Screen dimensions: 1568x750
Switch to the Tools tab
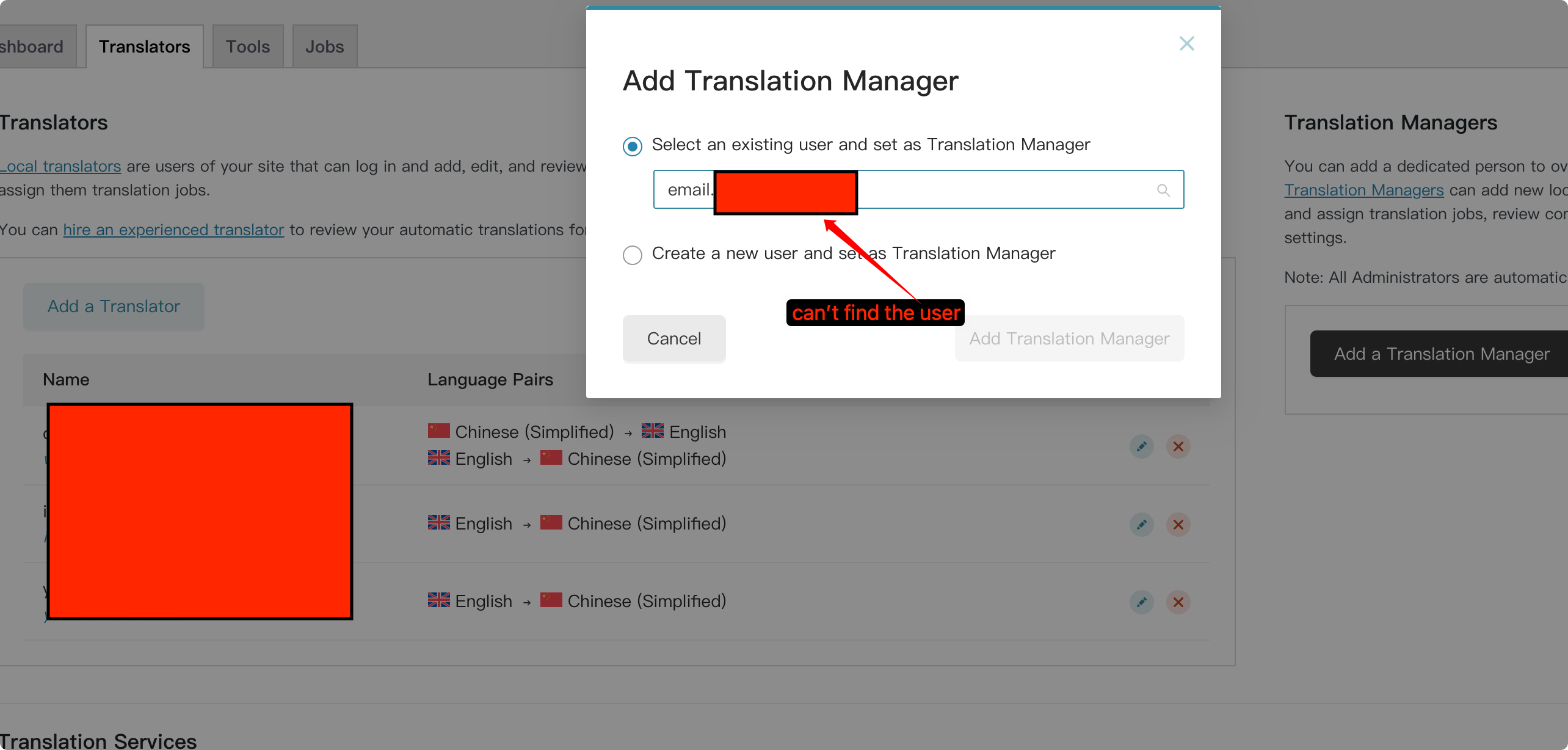click(247, 47)
